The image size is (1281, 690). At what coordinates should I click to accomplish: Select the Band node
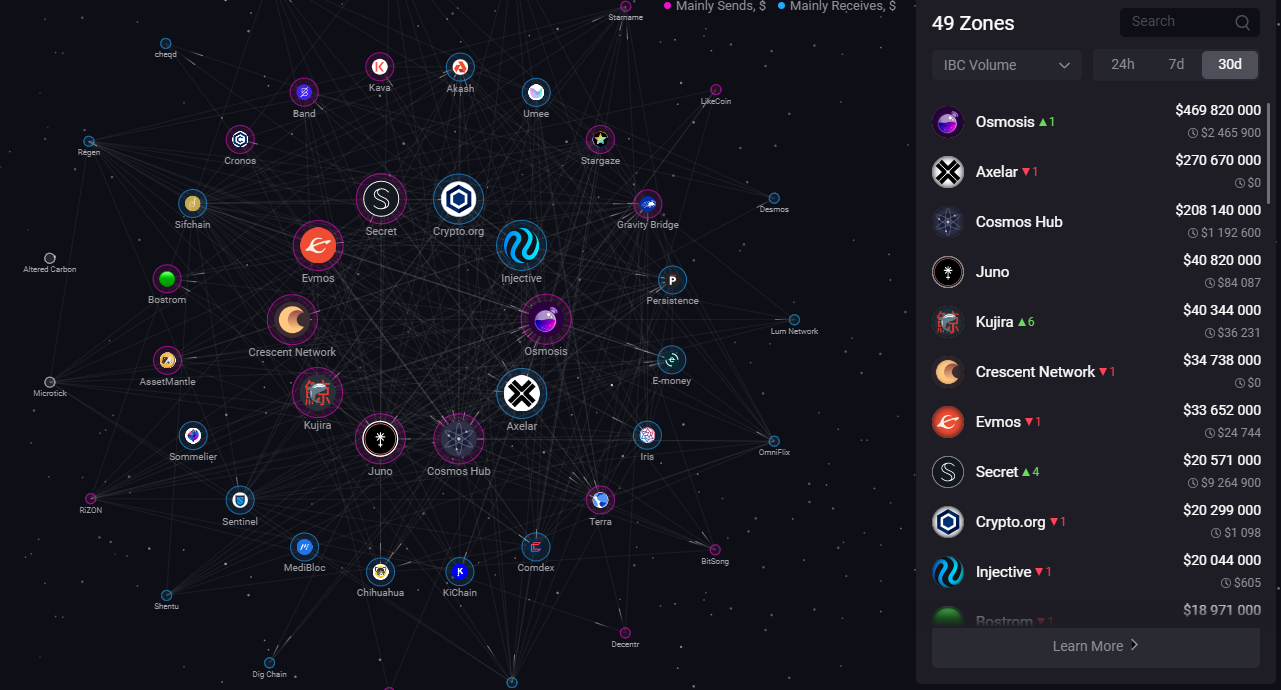pos(304,93)
